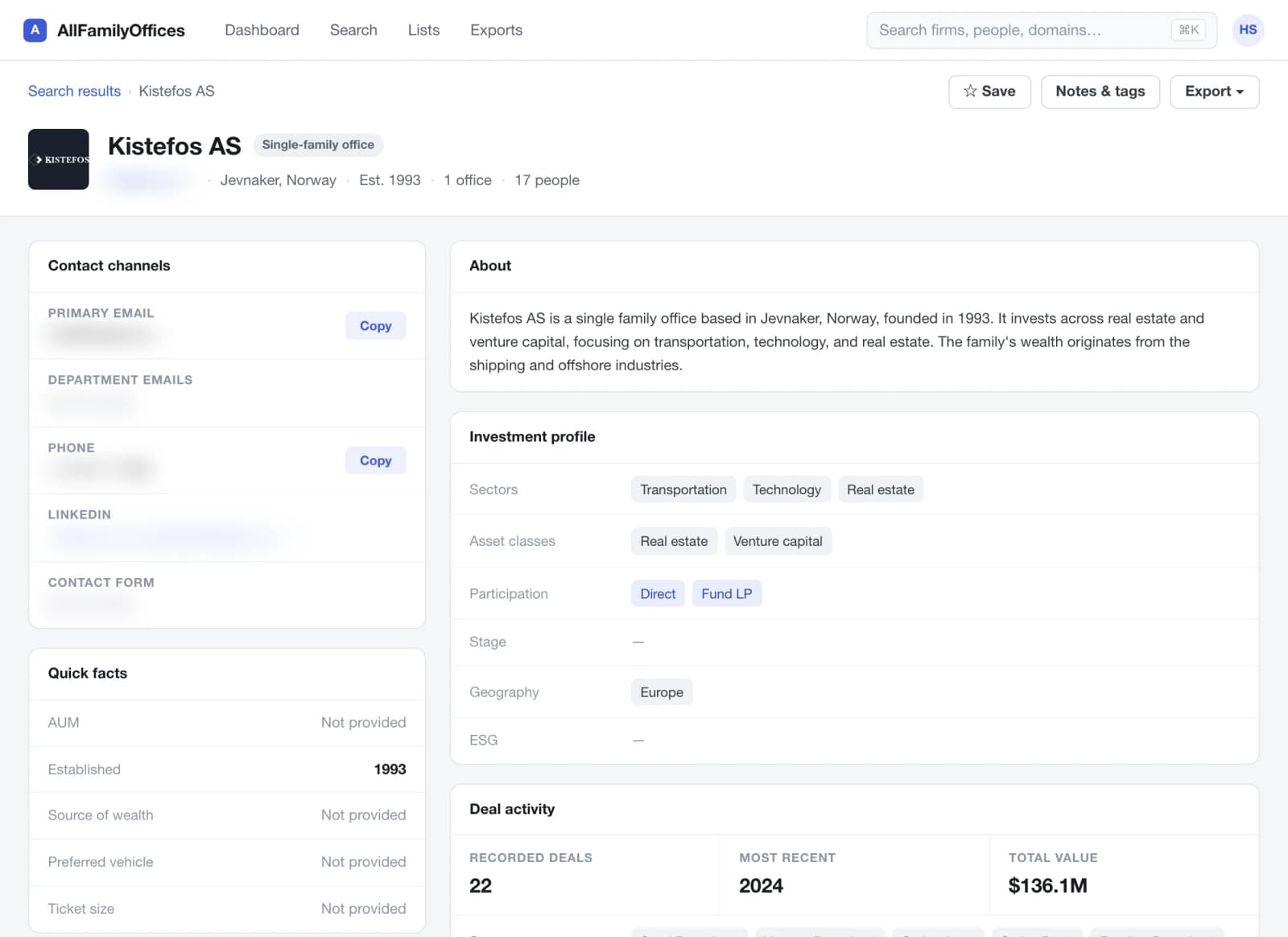Go to Dashboard in the top navigation
1288x937 pixels.
click(x=262, y=30)
